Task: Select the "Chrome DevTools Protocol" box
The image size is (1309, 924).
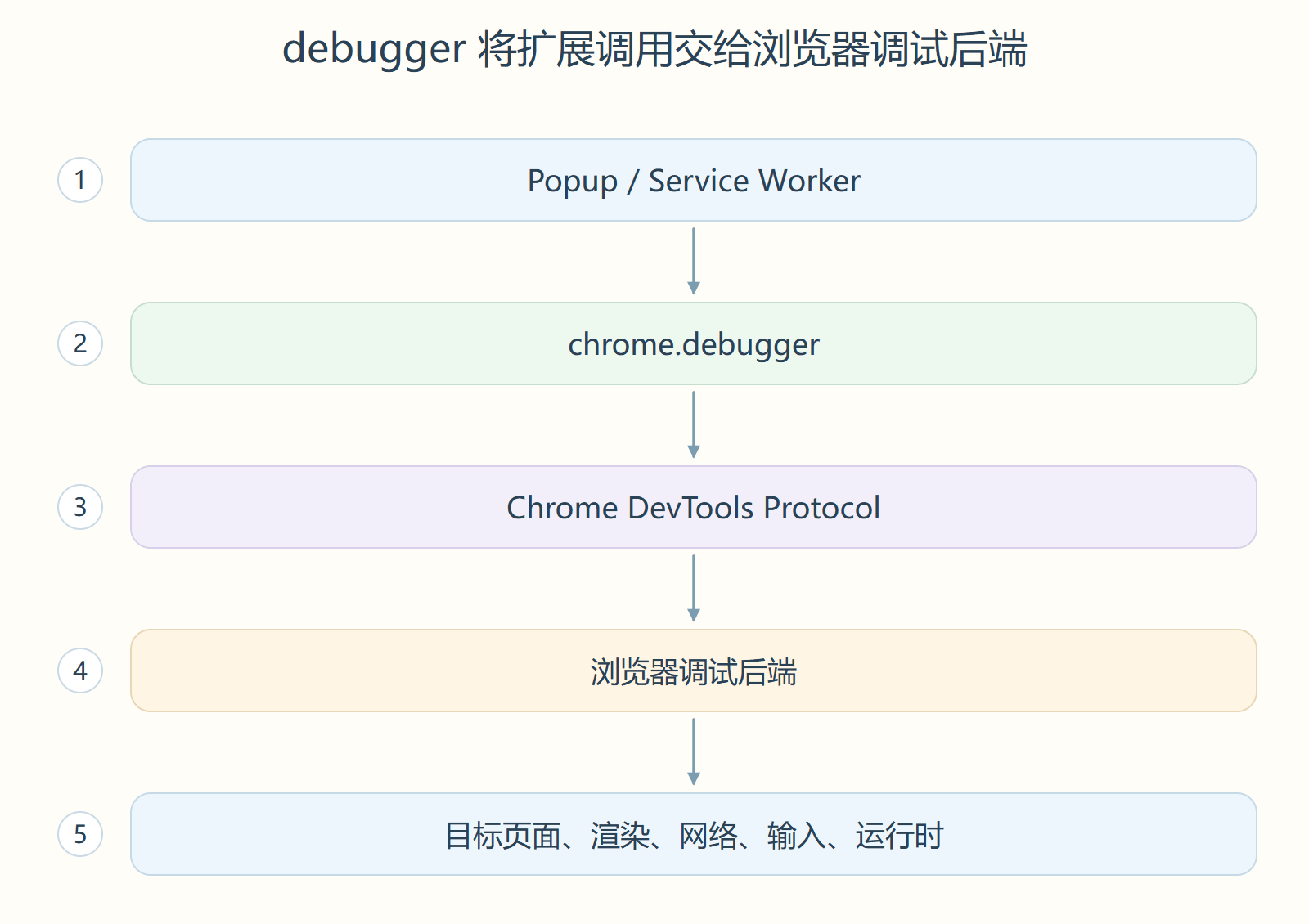Action: coord(694,507)
